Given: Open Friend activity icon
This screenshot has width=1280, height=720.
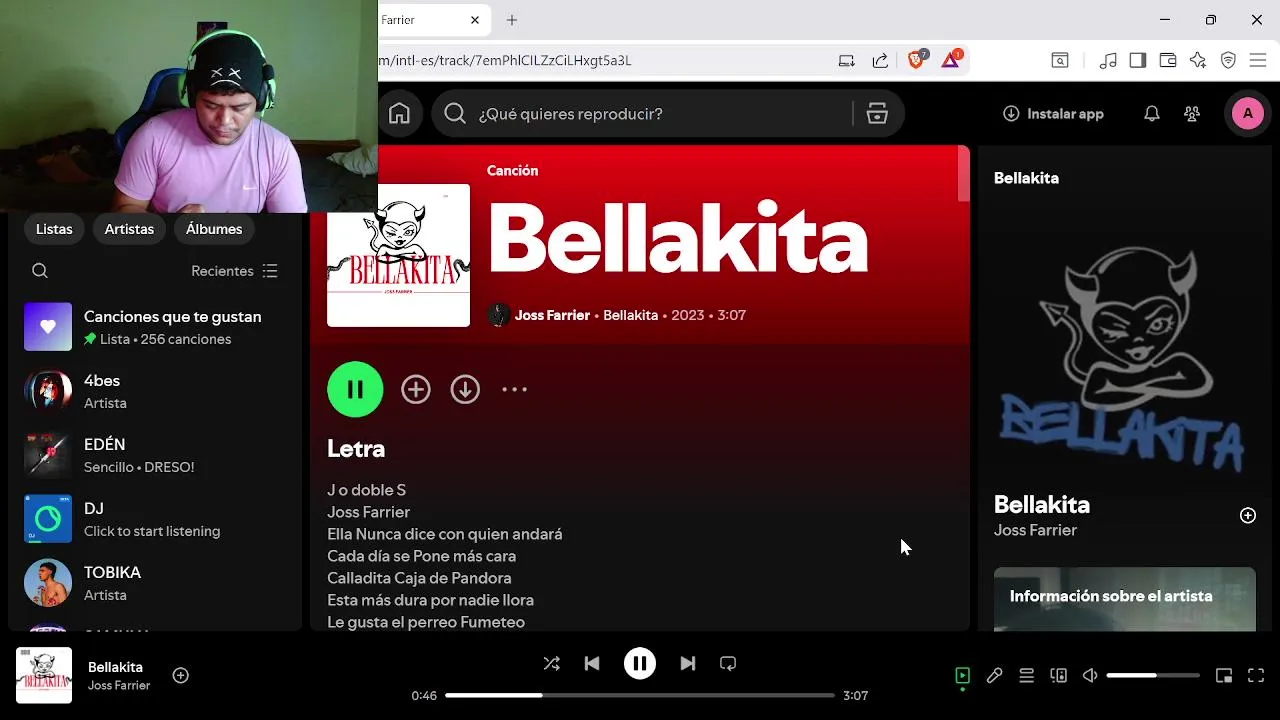Looking at the screenshot, I should [x=1192, y=114].
